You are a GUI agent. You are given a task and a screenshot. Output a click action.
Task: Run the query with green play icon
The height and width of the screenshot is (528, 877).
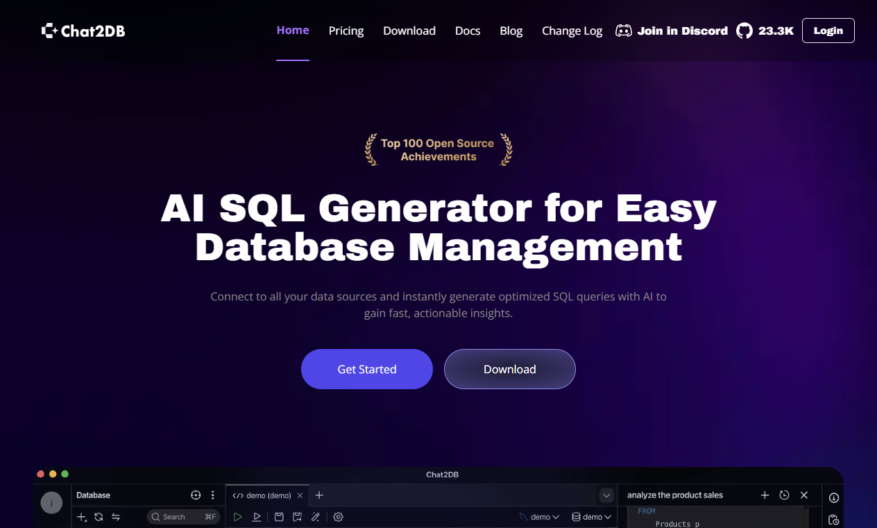(x=238, y=517)
